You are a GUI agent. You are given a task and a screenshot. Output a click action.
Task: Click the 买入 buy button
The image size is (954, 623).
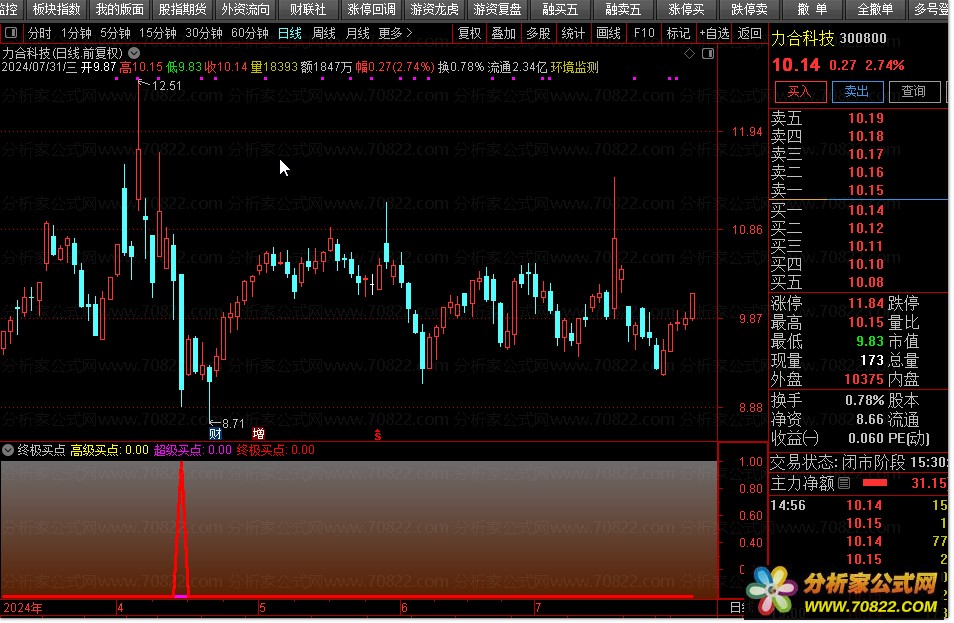(x=800, y=91)
